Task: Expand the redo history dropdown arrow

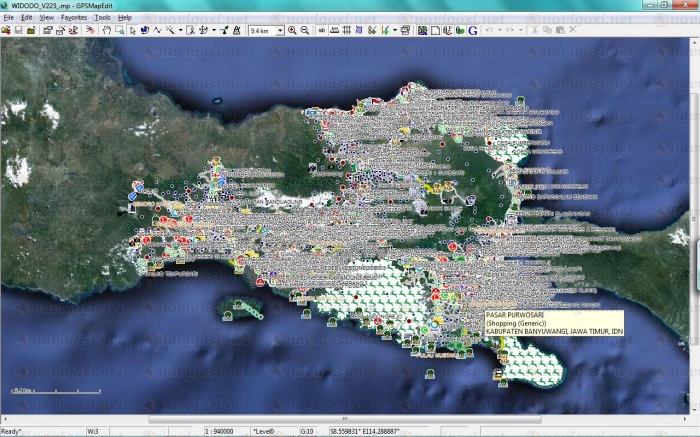Action: [521, 30]
